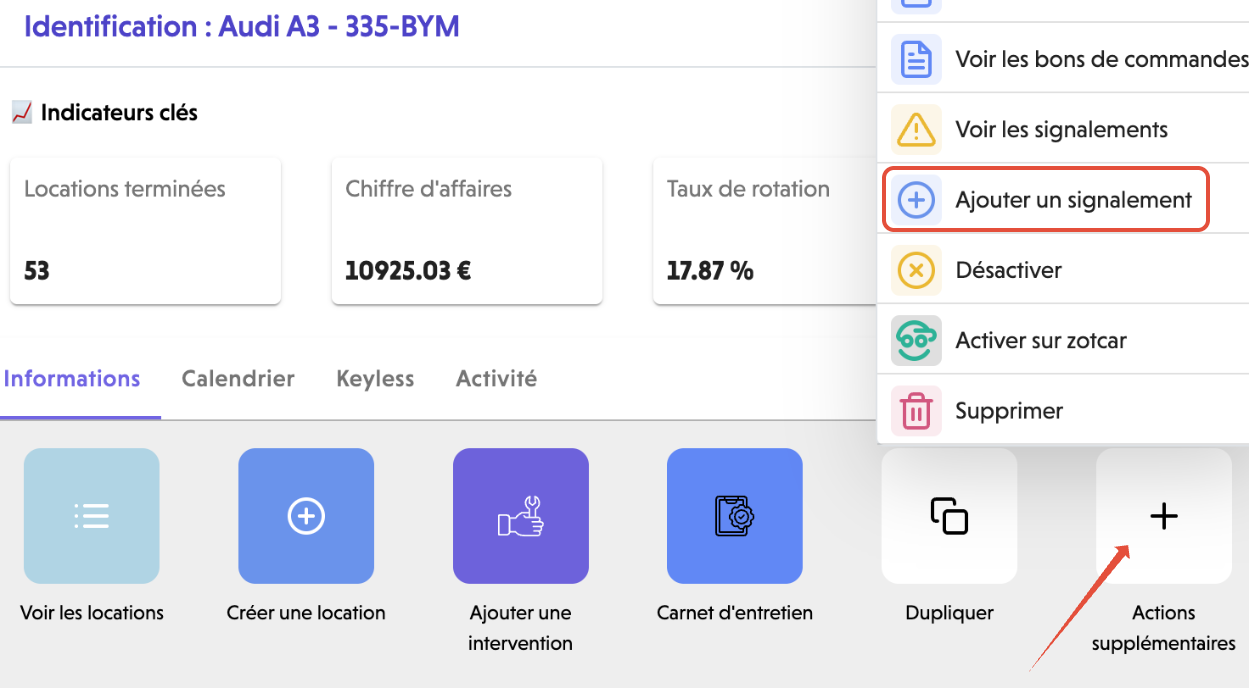1249x688 pixels.
Task: Click the Créer une location plus tile
Action: point(306,515)
